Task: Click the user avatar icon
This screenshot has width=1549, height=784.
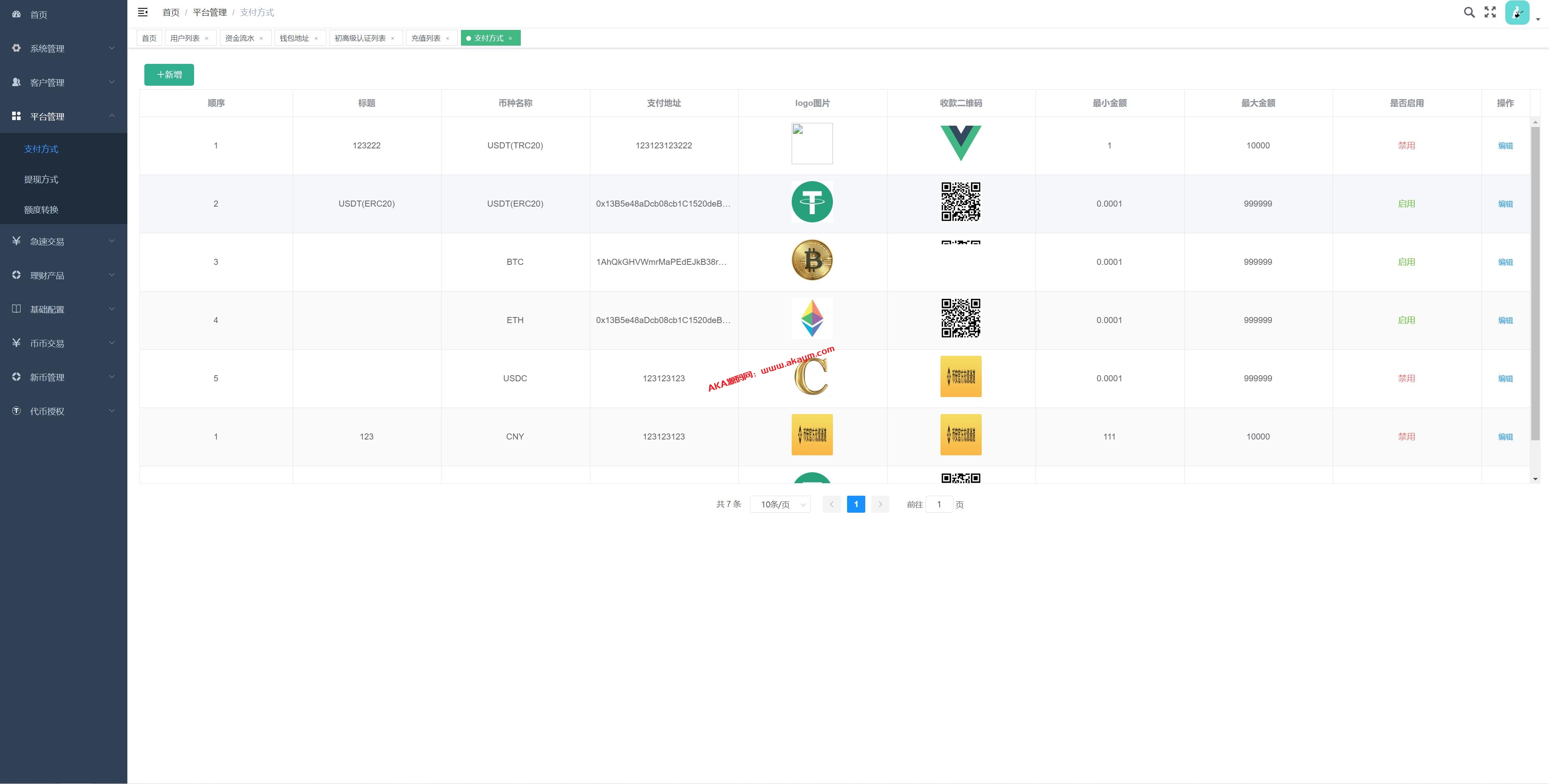Action: coord(1517,13)
